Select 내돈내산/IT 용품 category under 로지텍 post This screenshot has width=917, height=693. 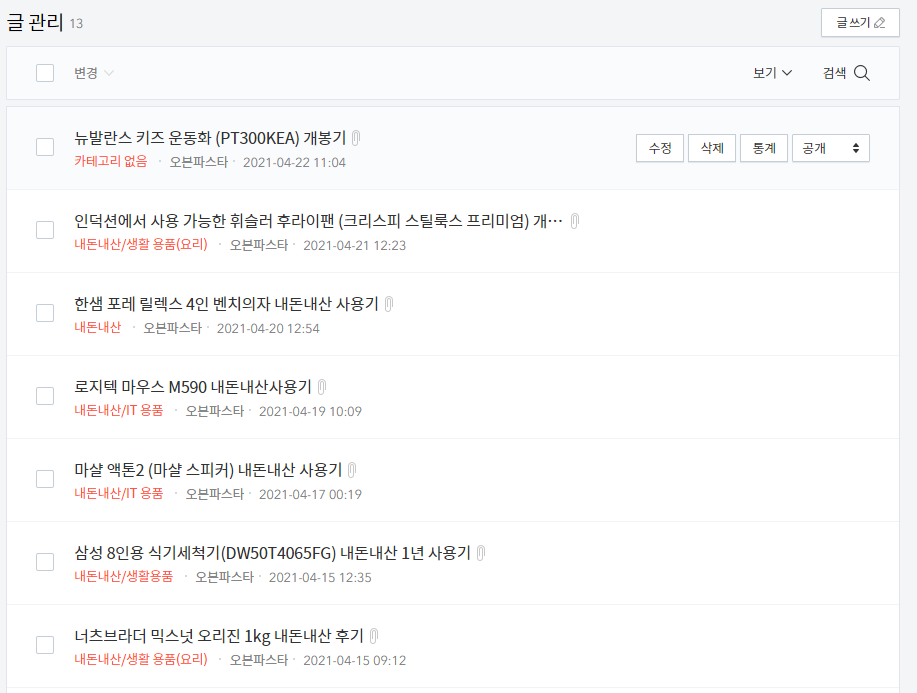(x=119, y=411)
